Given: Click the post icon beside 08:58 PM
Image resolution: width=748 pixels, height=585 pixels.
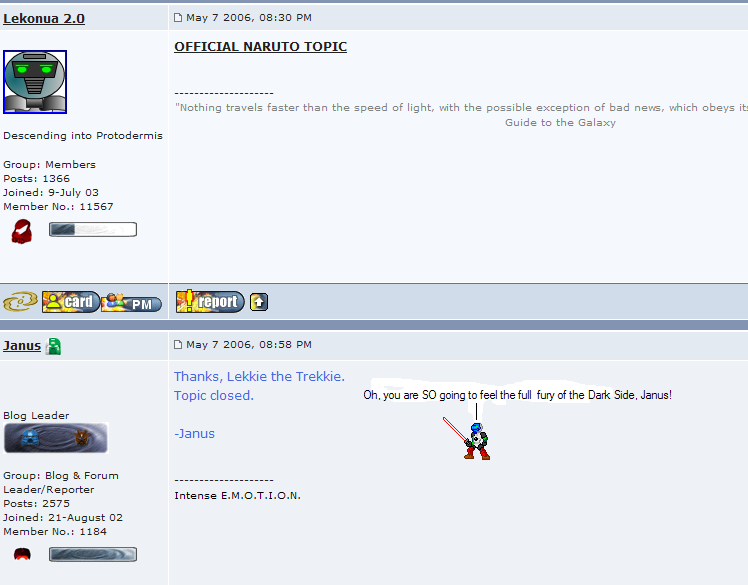Looking at the screenshot, I should tap(178, 345).
